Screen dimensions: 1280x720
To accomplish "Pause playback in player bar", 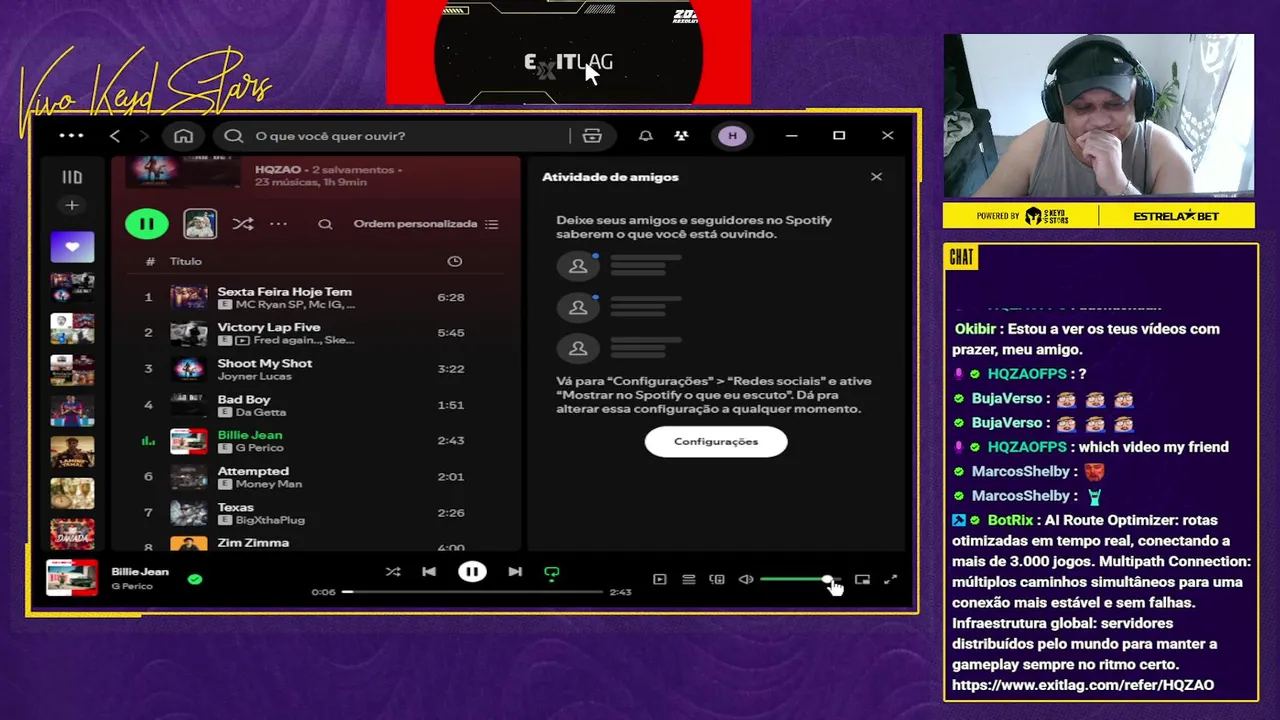I will pyautogui.click(x=472, y=572).
